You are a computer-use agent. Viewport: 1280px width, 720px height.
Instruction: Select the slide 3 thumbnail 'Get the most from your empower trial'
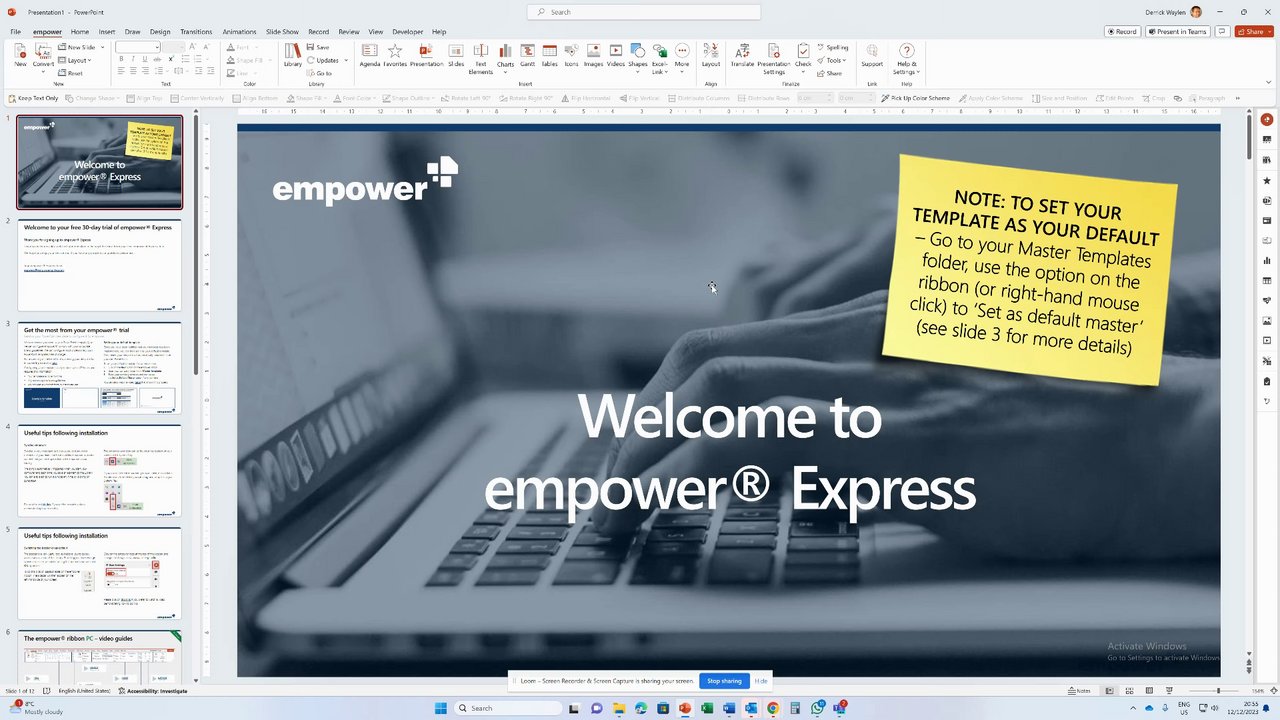(x=99, y=367)
